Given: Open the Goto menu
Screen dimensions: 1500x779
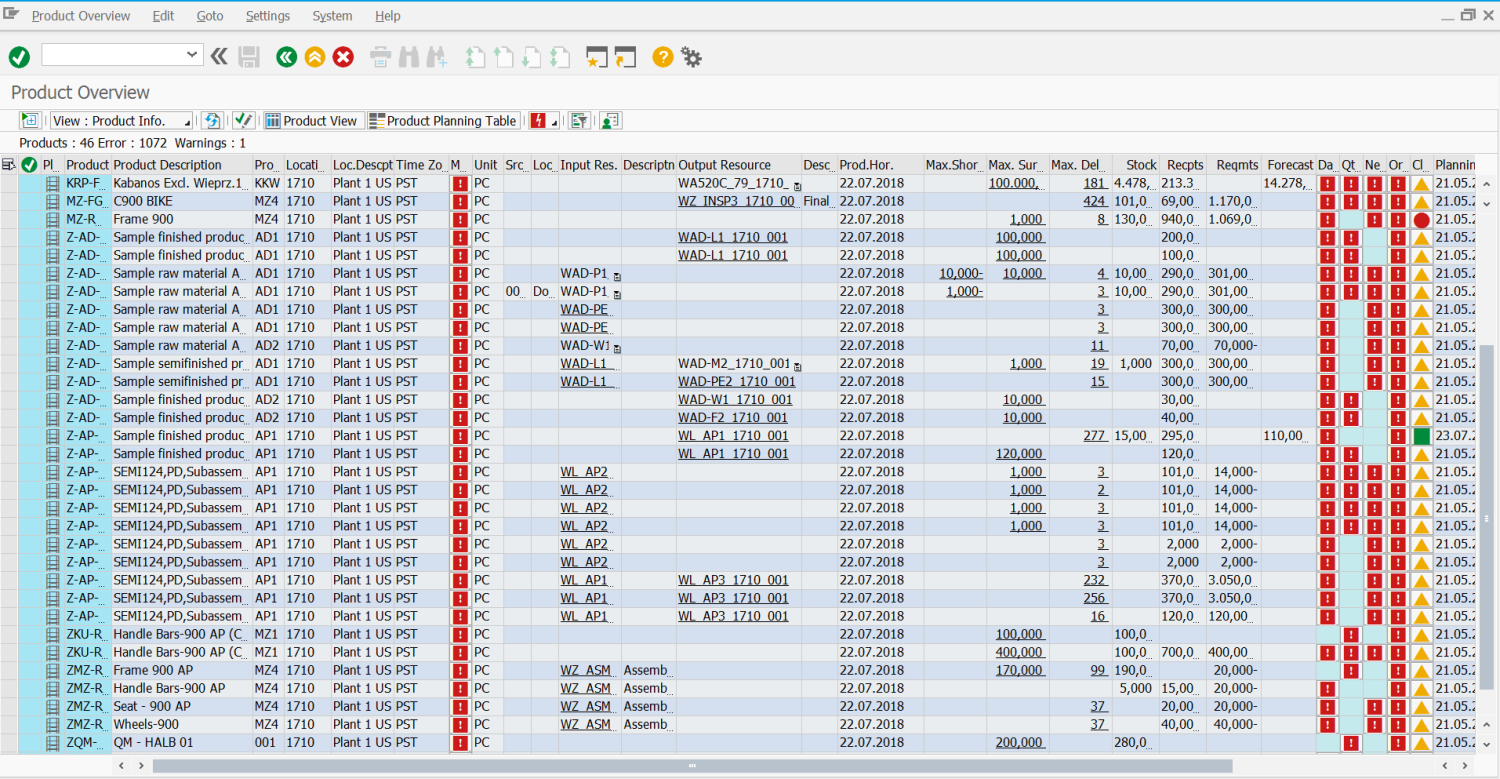Looking at the screenshot, I should point(209,15).
